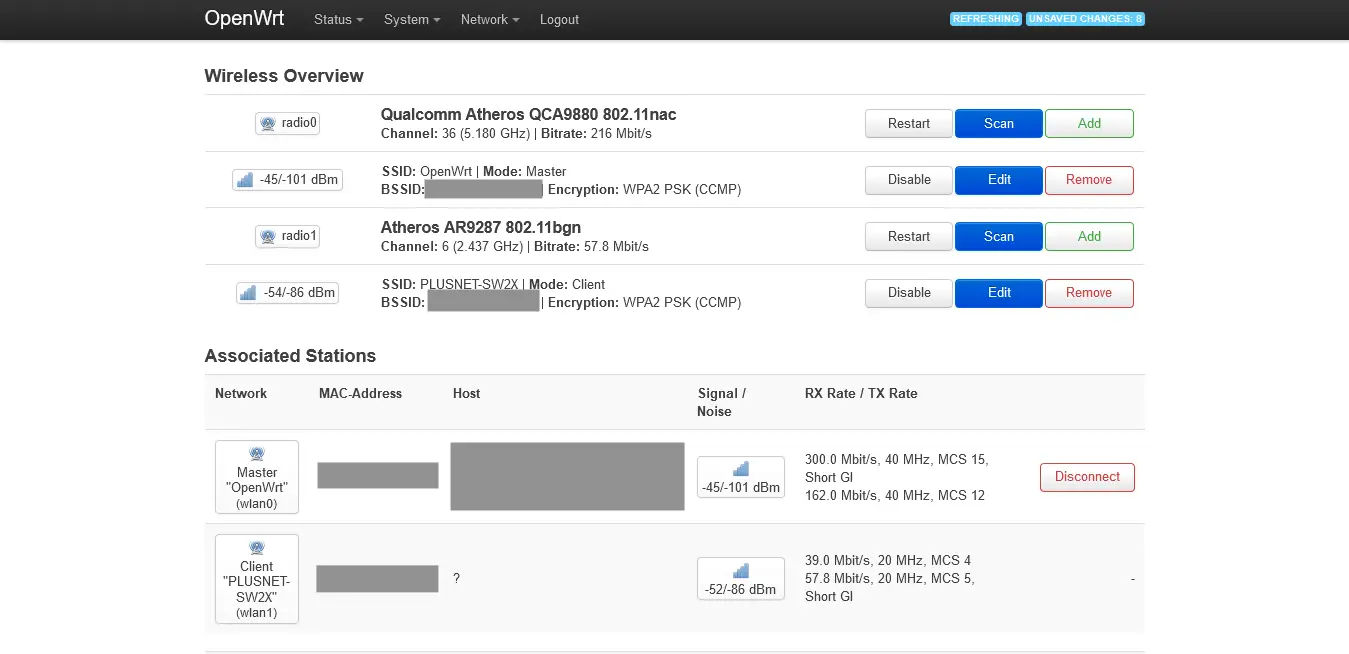Click the MAC-Address column header
The image size is (1349, 654).
tap(360, 394)
